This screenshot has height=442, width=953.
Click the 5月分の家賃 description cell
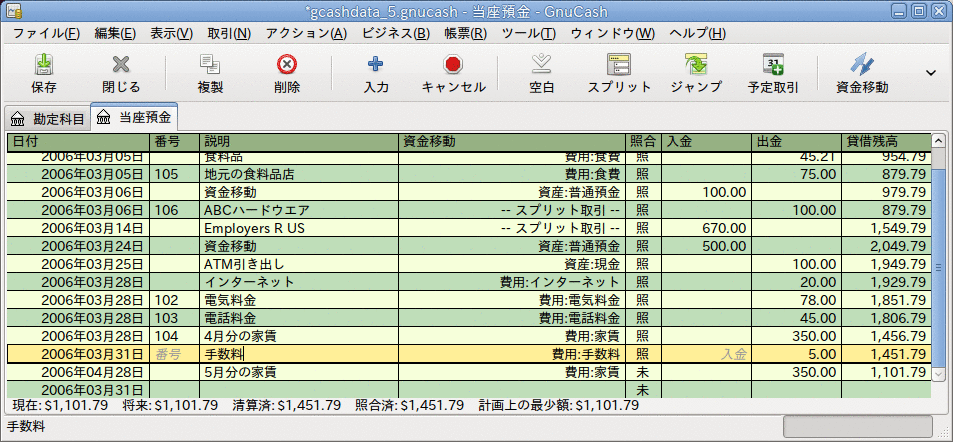[x=298, y=371]
